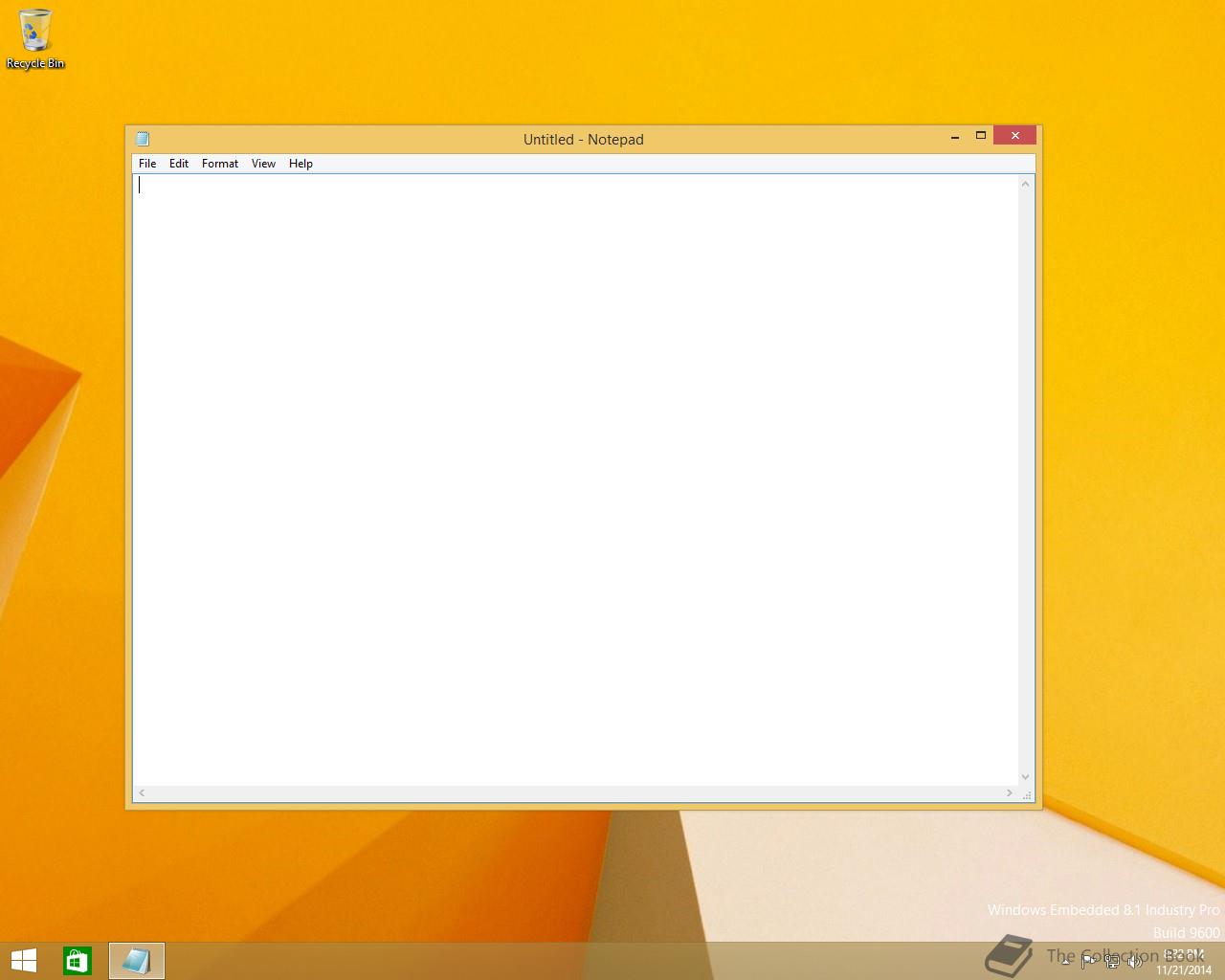Screen dimensions: 1225x980
Task: Open the Help menu
Action: tap(301, 164)
